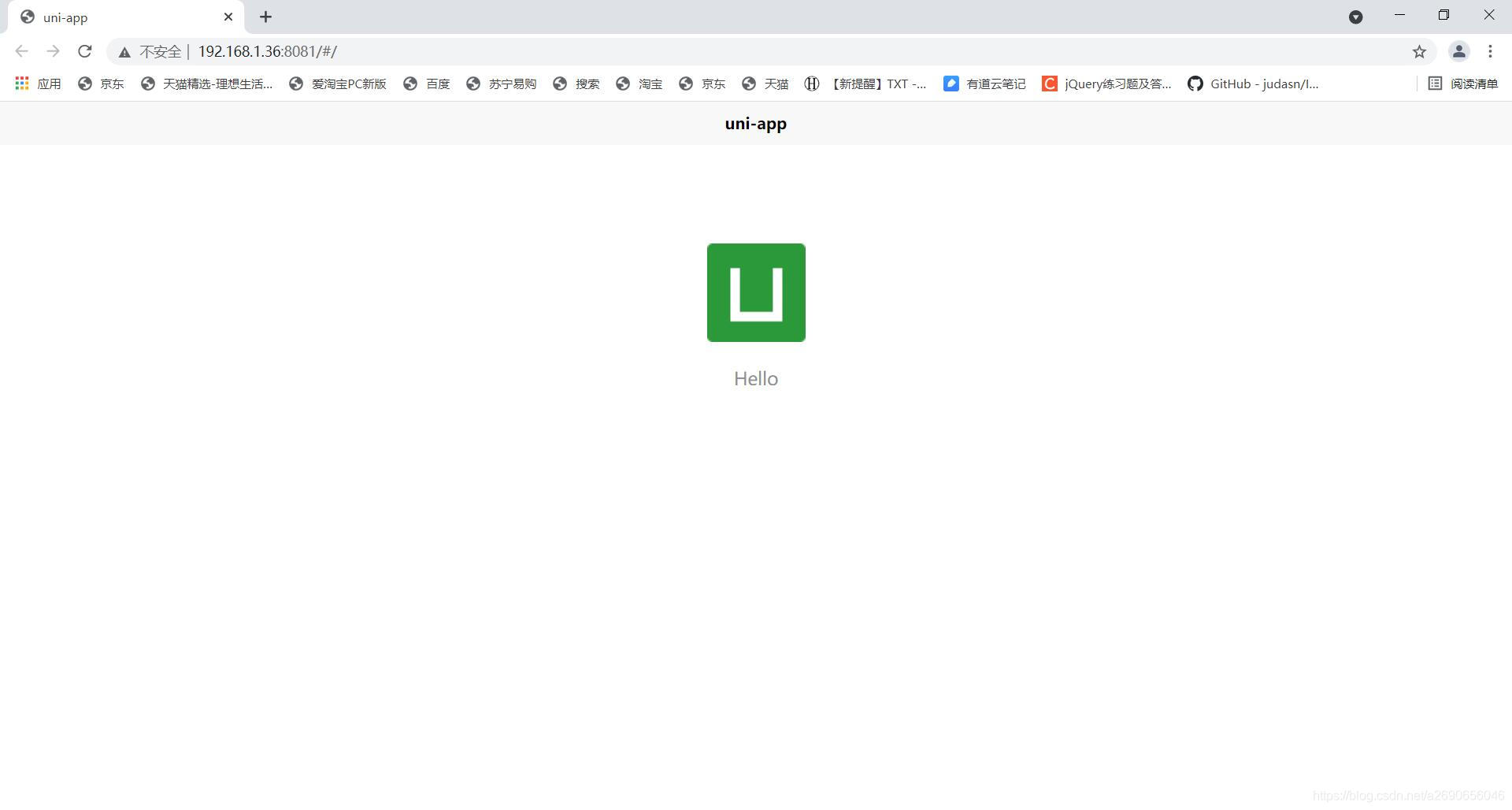Close the uni-app tab
Viewport: 1512px width, 810px height.
[x=228, y=17]
